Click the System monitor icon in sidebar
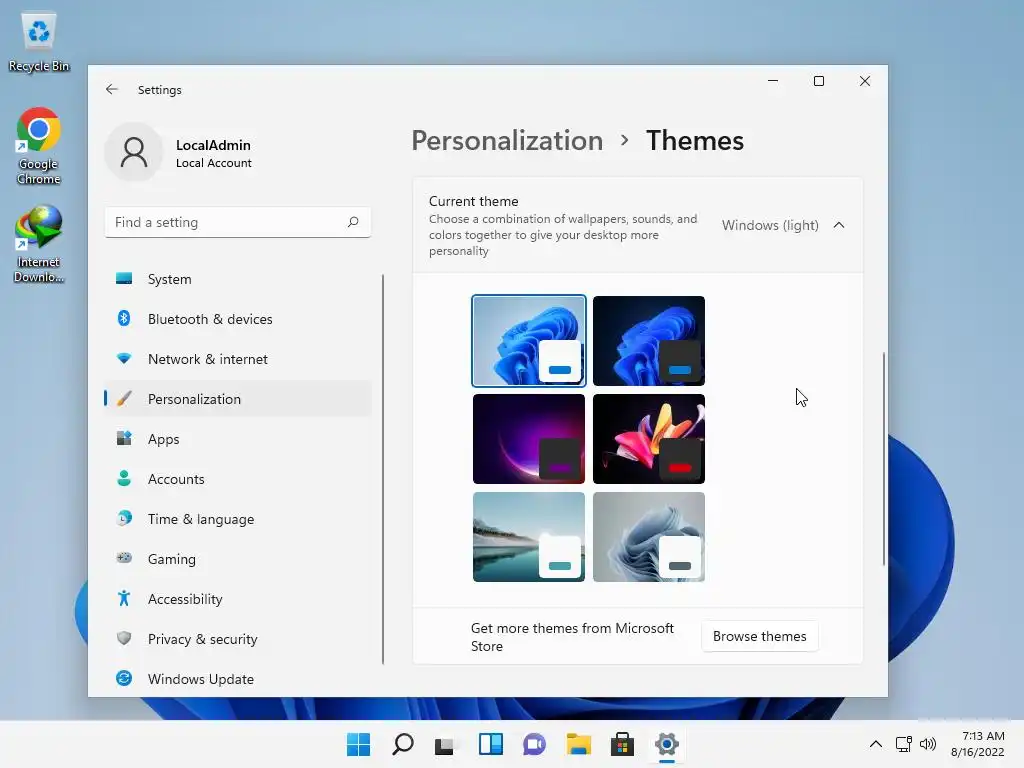The image size is (1024, 768). tap(123, 279)
